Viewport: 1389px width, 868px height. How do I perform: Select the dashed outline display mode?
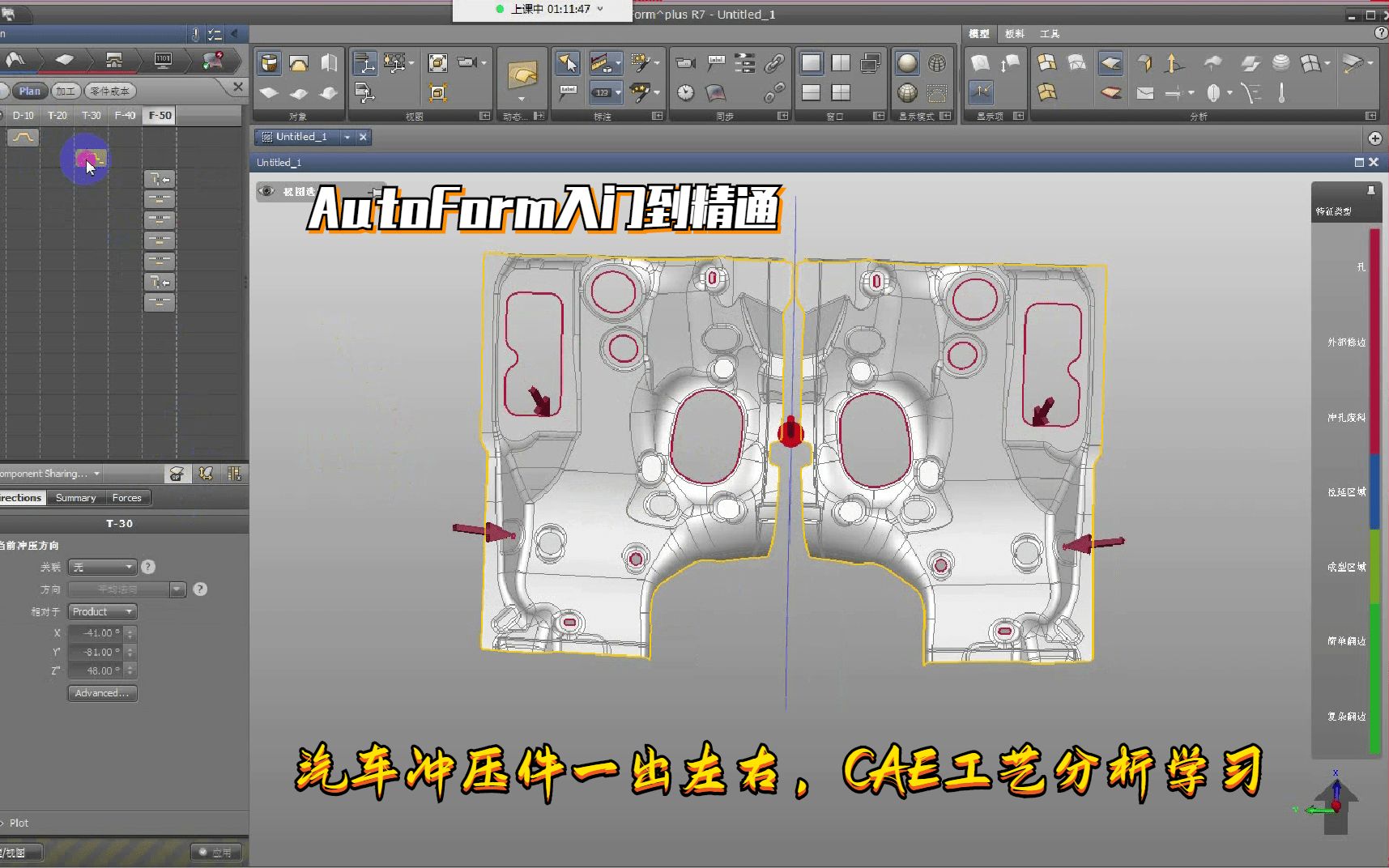(x=937, y=92)
